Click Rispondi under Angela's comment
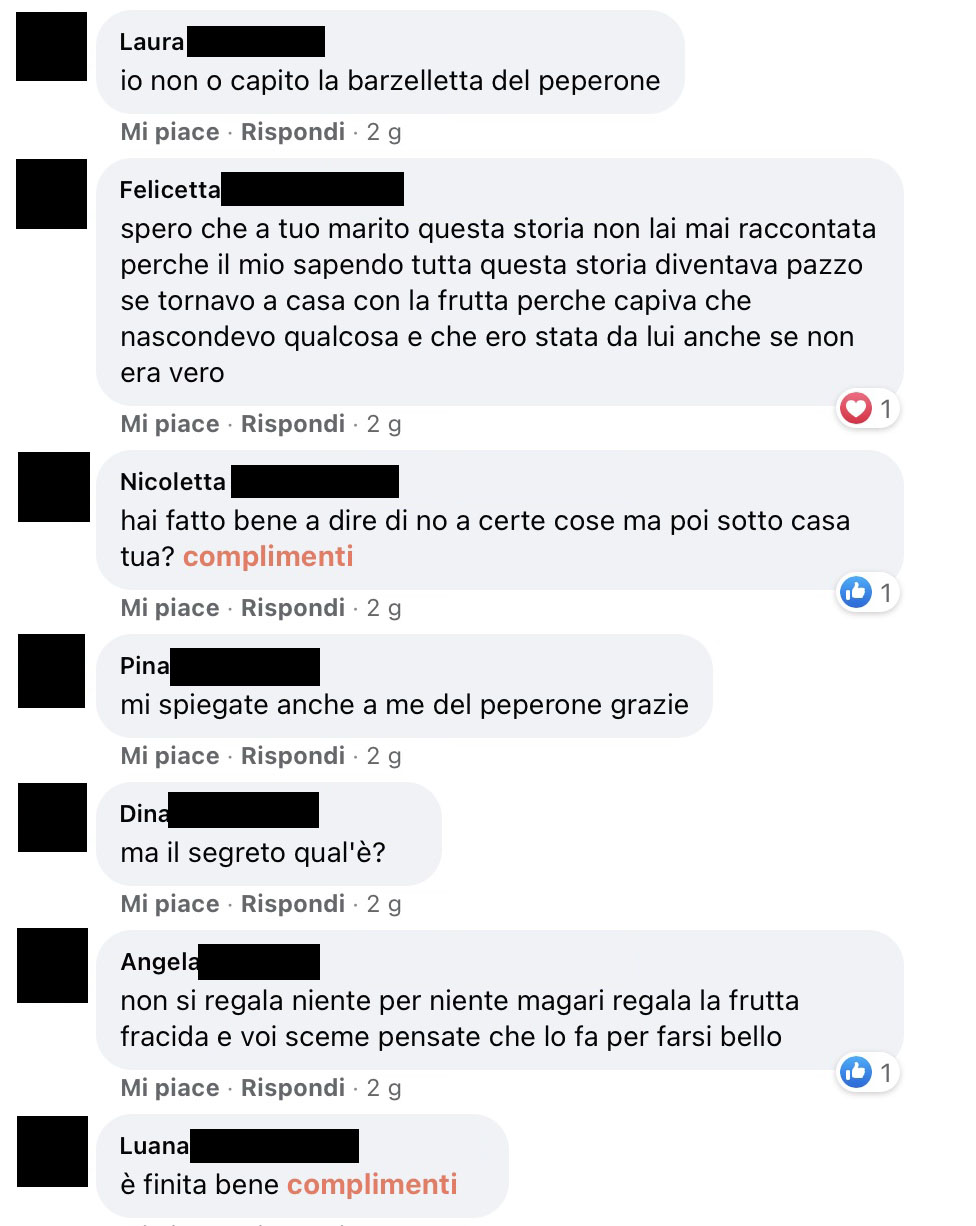Viewport: 976px width, 1226px height. point(293,1088)
